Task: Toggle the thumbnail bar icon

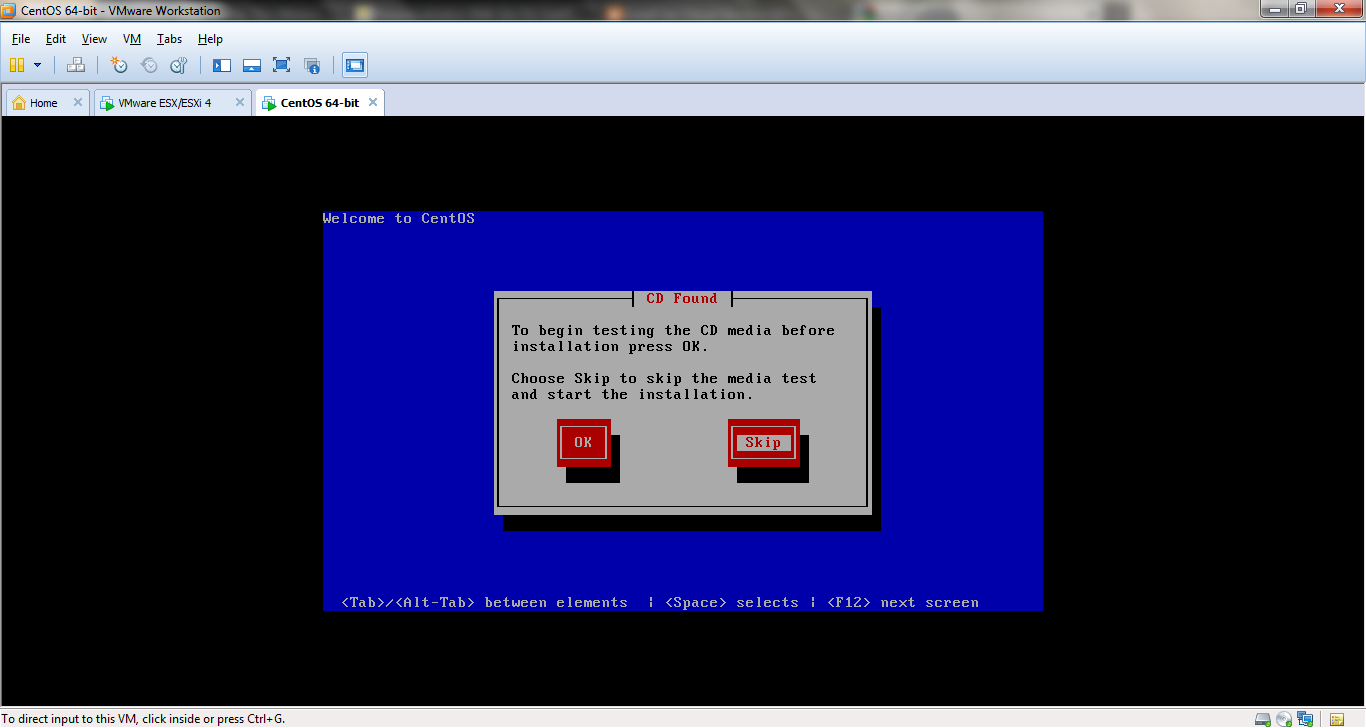Action: [x=252, y=65]
